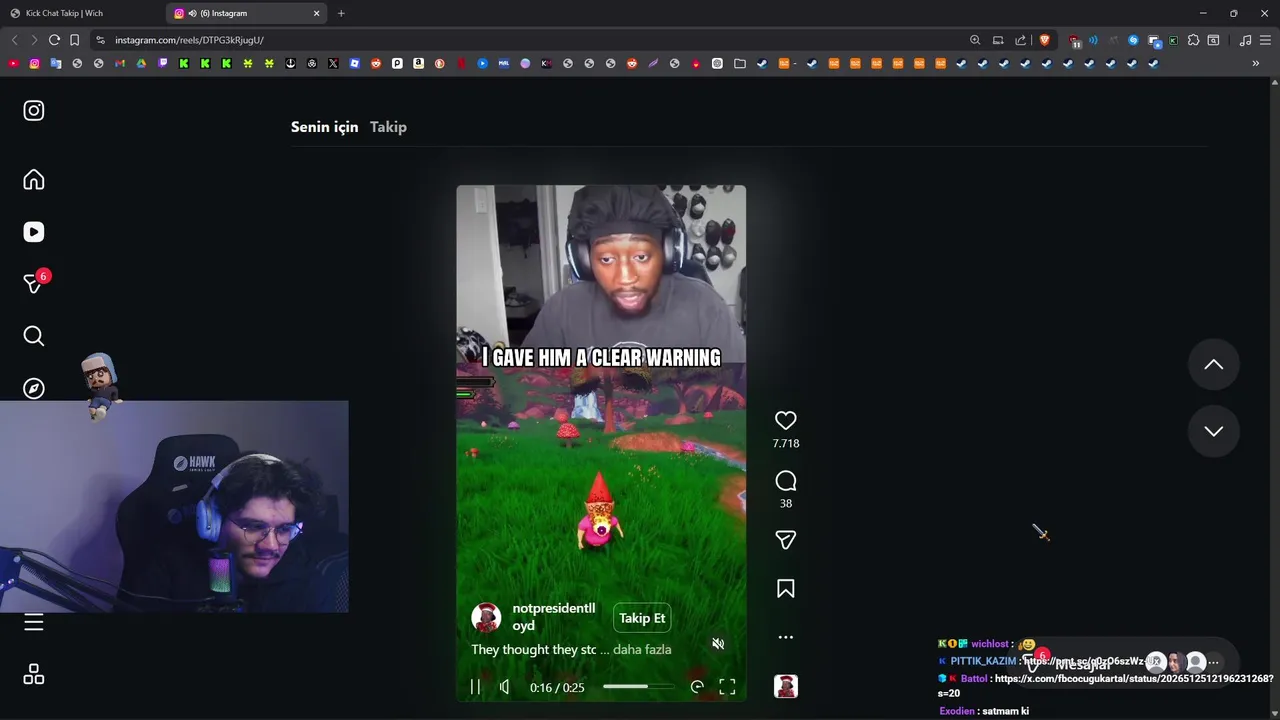Open Brave Shields lion icon

point(1045,40)
